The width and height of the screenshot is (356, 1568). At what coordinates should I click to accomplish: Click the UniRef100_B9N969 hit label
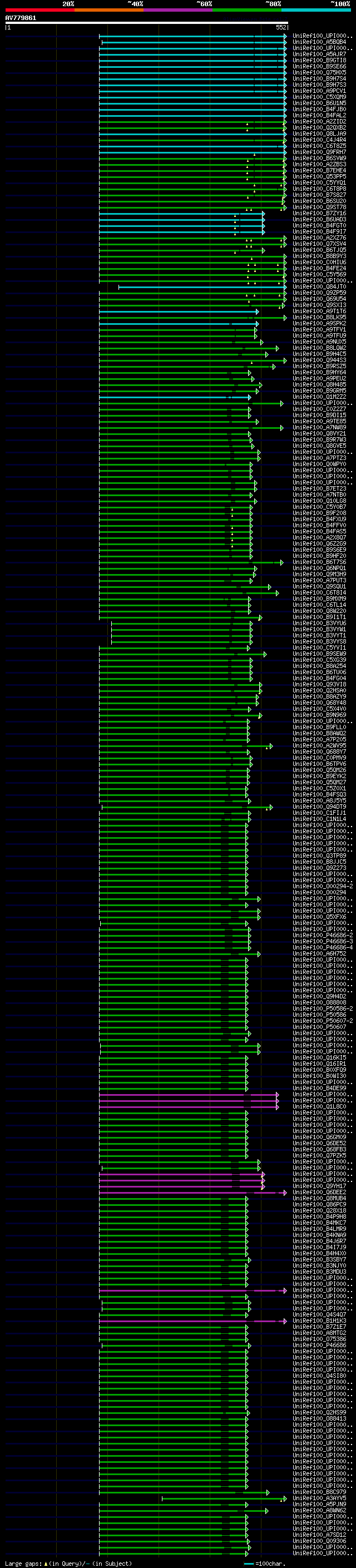319,715
